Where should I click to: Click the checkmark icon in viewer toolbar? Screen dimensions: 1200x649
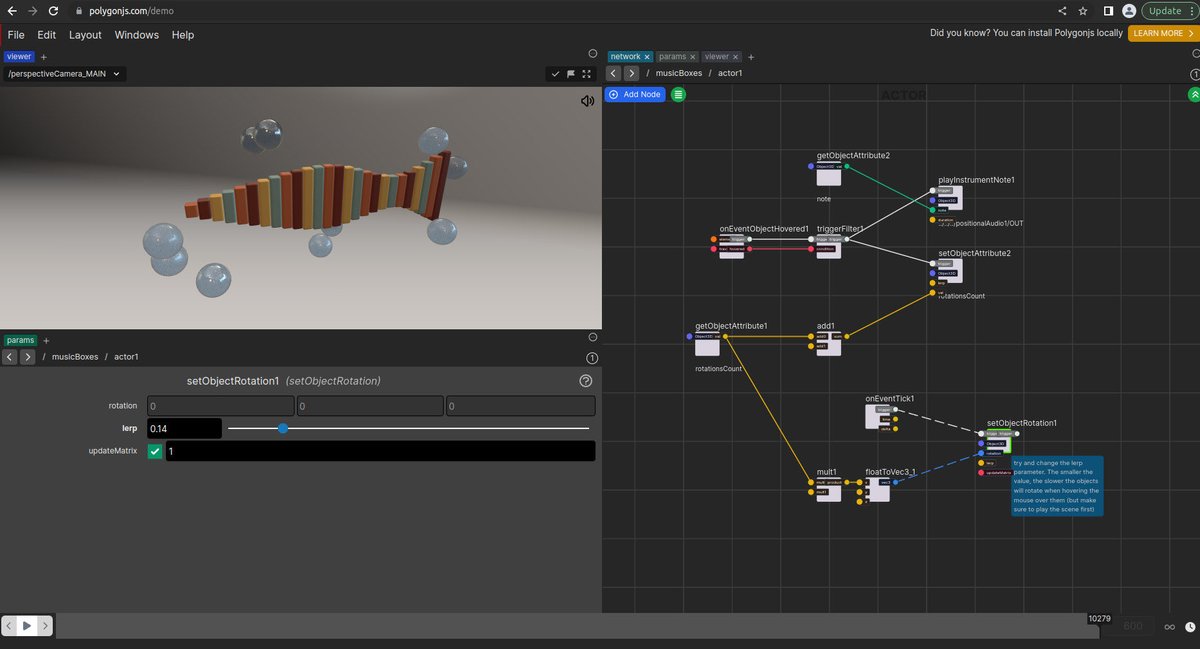[x=556, y=74]
